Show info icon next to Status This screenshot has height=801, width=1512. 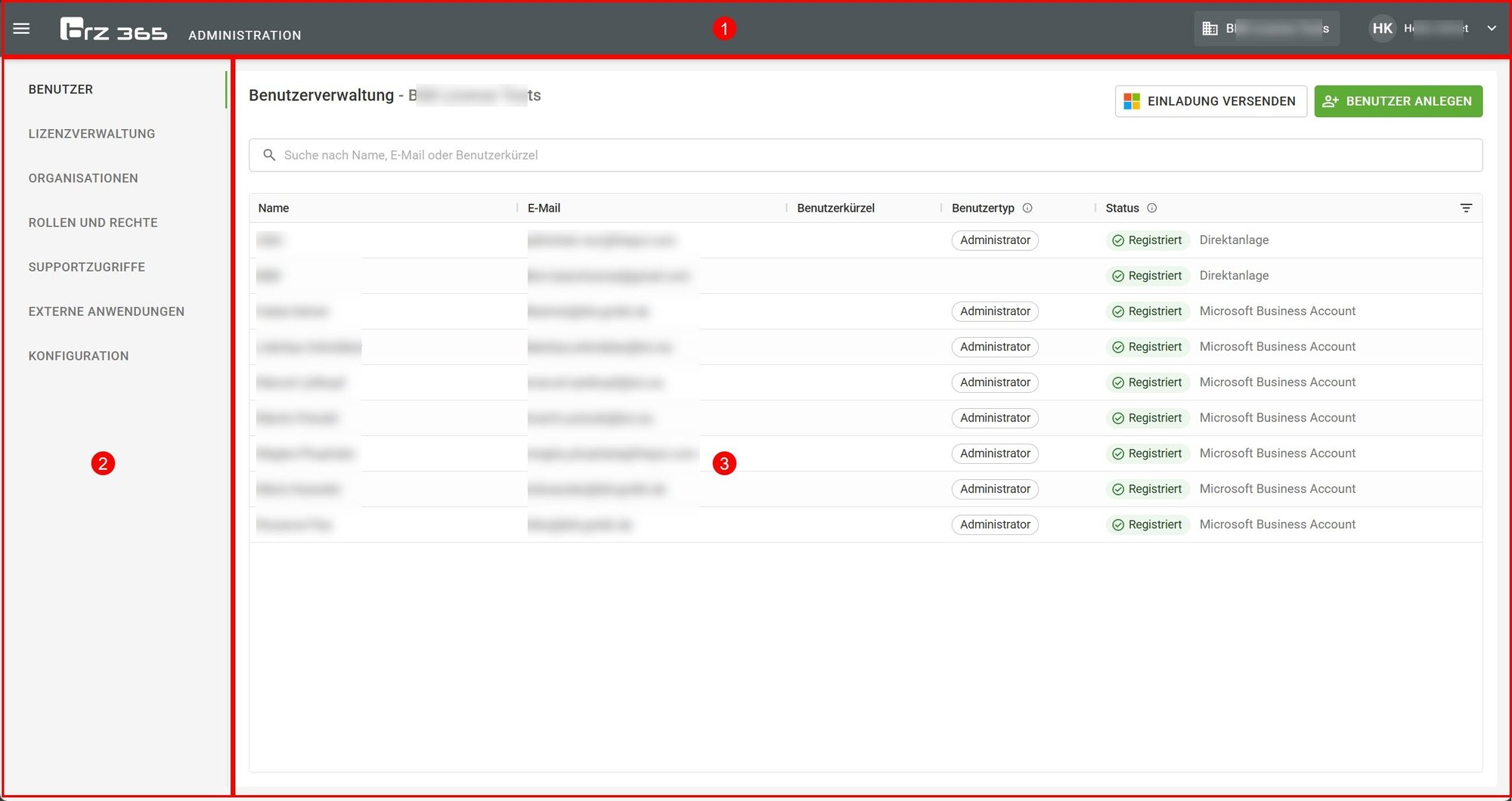(1152, 208)
